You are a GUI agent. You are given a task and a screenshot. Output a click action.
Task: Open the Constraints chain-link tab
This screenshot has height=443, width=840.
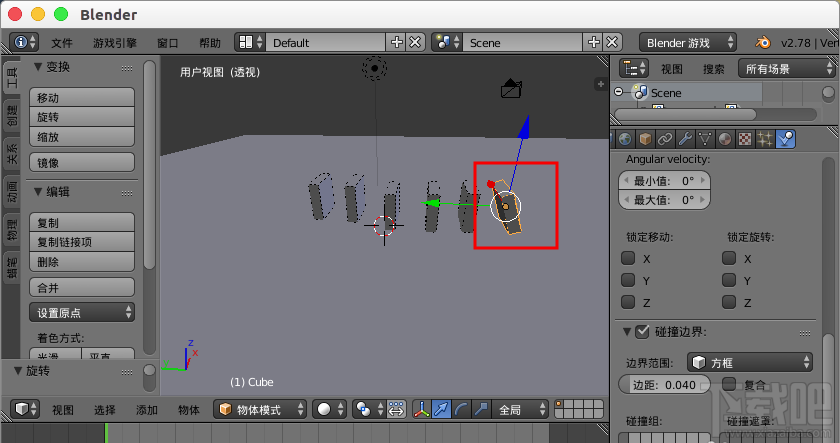click(x=665, y=139)
